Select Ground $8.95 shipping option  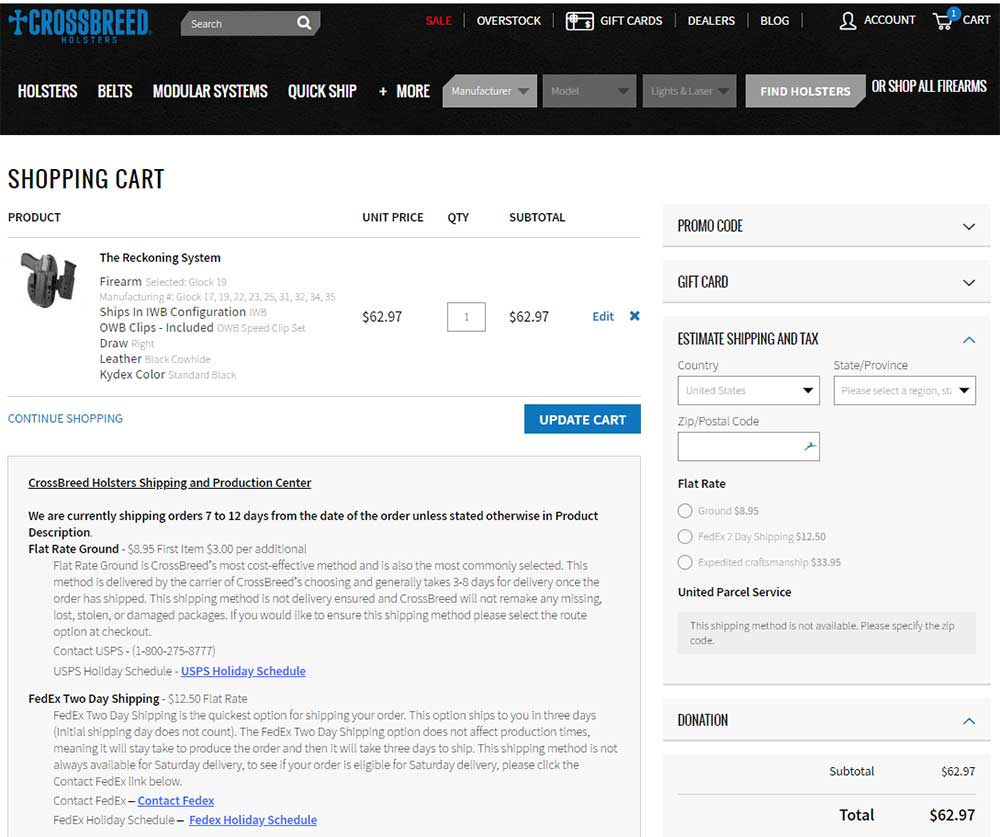pyautogui.click(x=685, y=511)
